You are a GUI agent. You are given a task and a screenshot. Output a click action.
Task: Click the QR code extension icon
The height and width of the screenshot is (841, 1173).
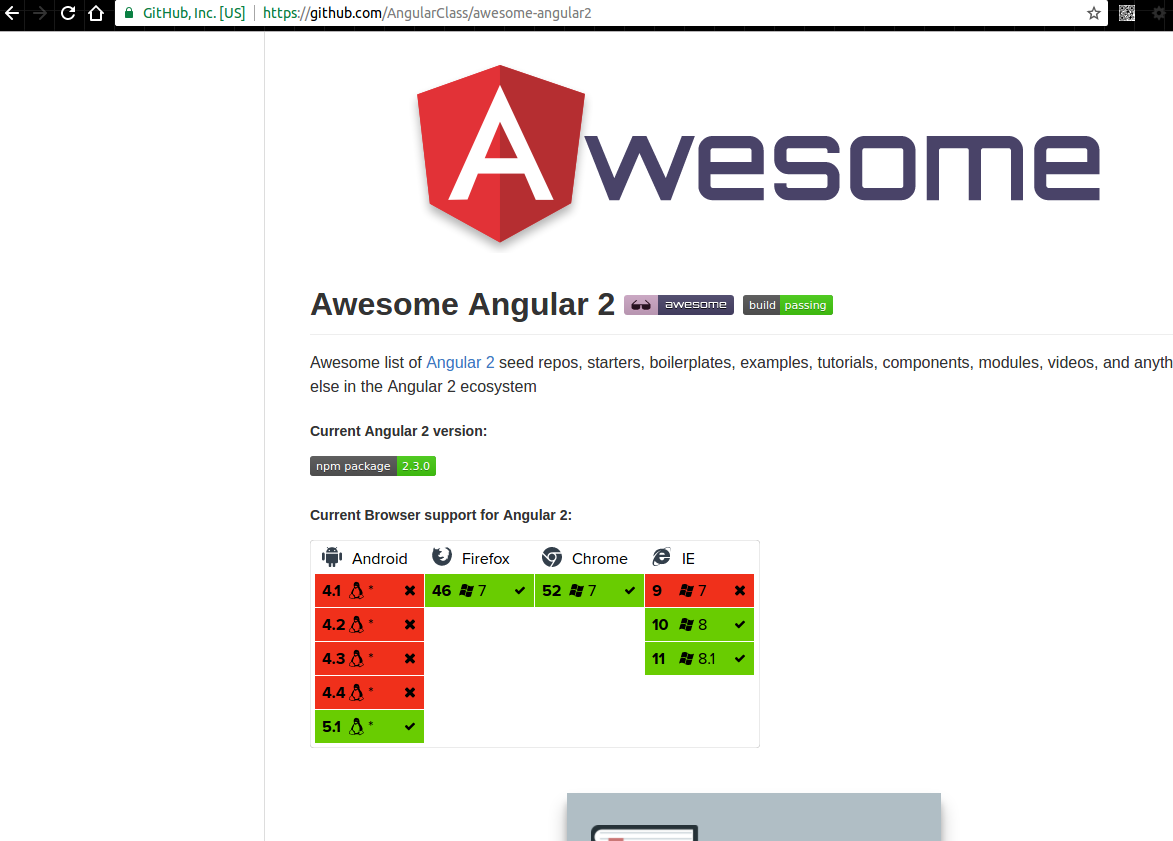click(1127, 13)
